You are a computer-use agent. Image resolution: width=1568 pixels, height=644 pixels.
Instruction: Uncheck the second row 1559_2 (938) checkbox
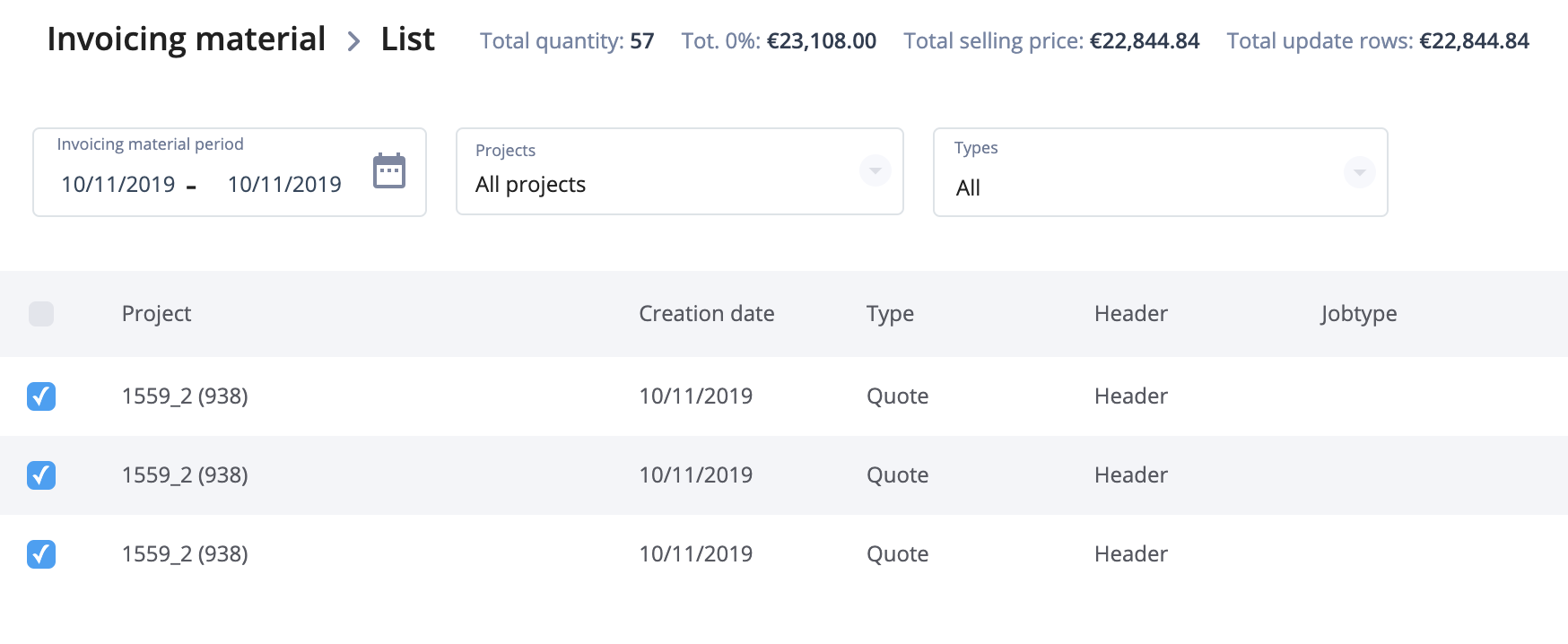click(41, 475)
